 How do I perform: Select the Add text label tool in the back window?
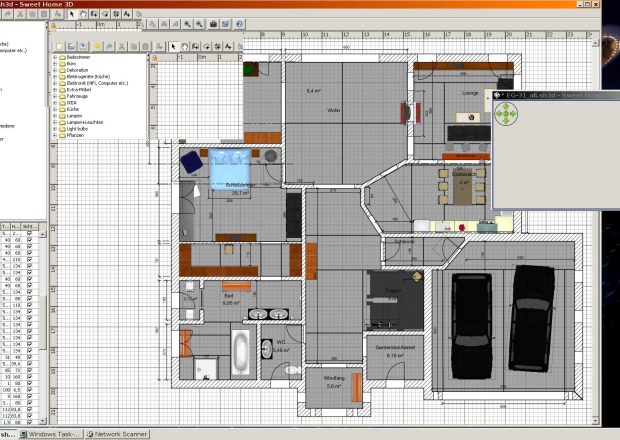pos(127,14)
